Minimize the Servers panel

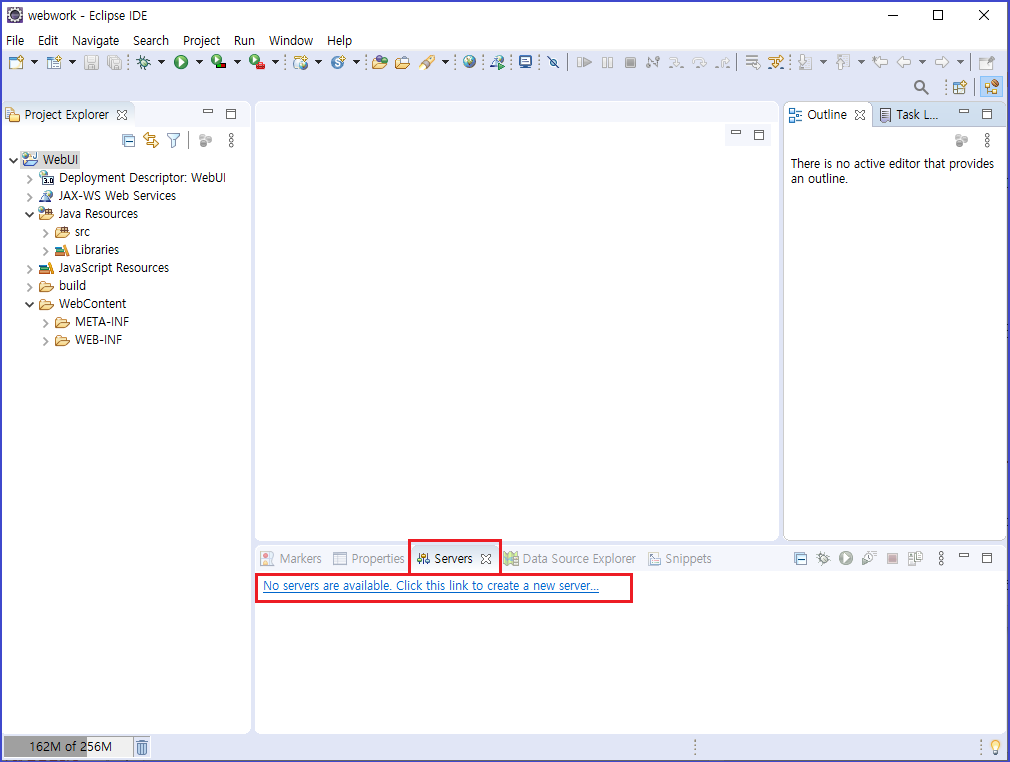(x=964, y=555)
